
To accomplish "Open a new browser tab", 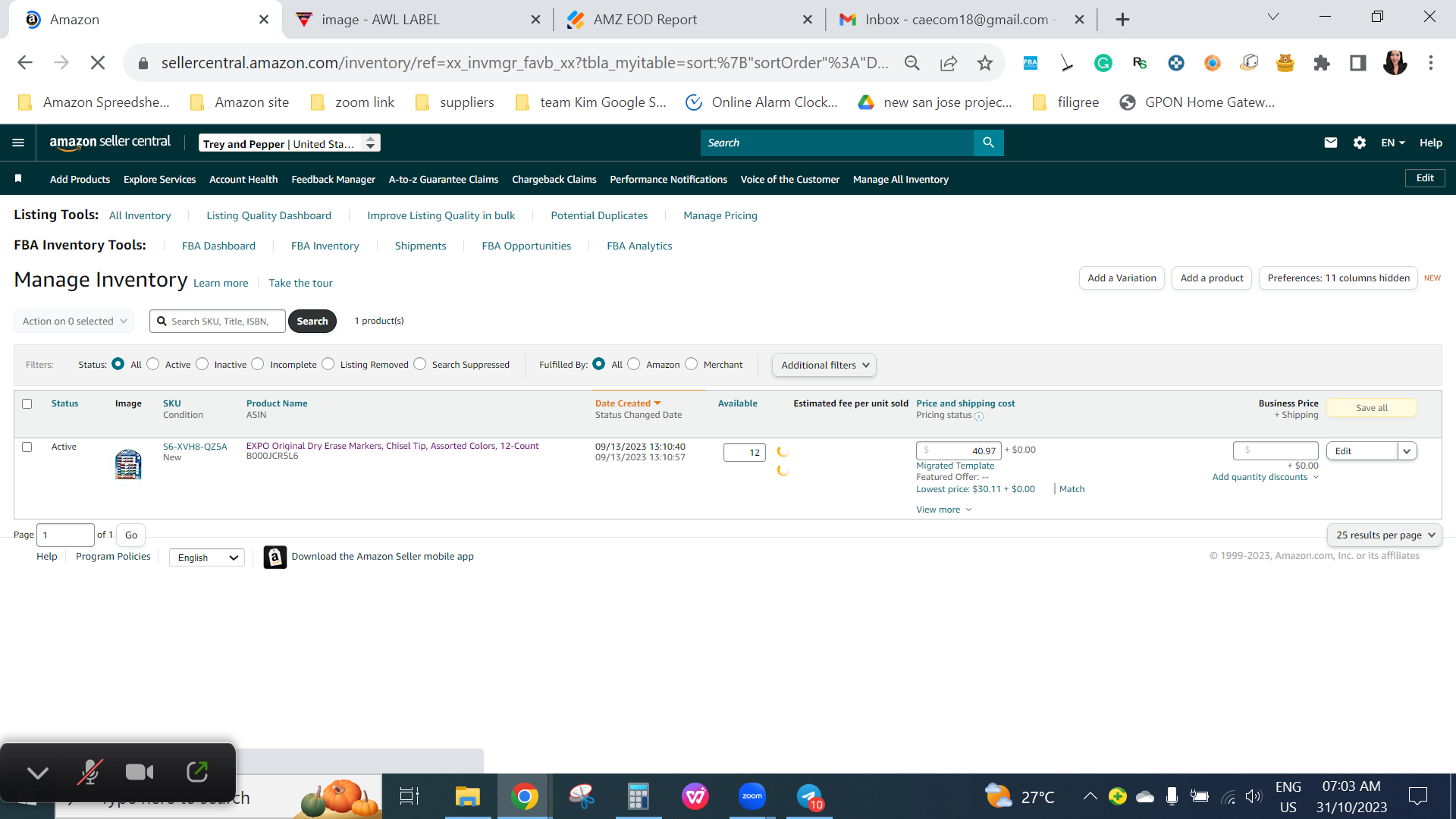I will pos(1123,20).
